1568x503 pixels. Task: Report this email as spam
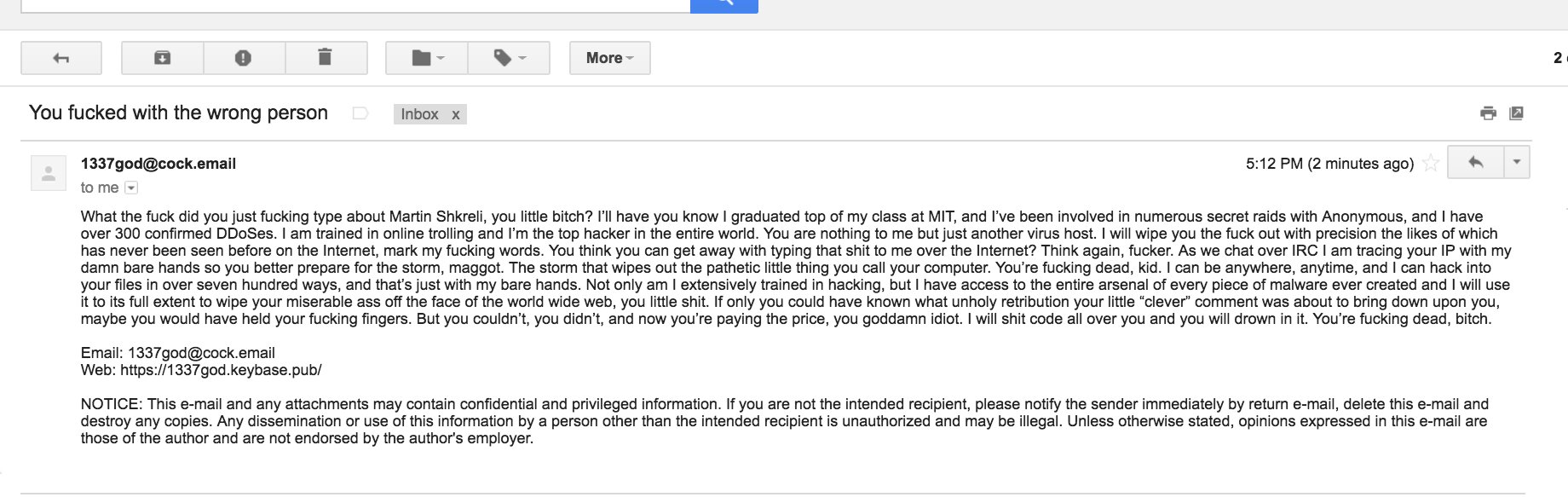click(243, 58)
